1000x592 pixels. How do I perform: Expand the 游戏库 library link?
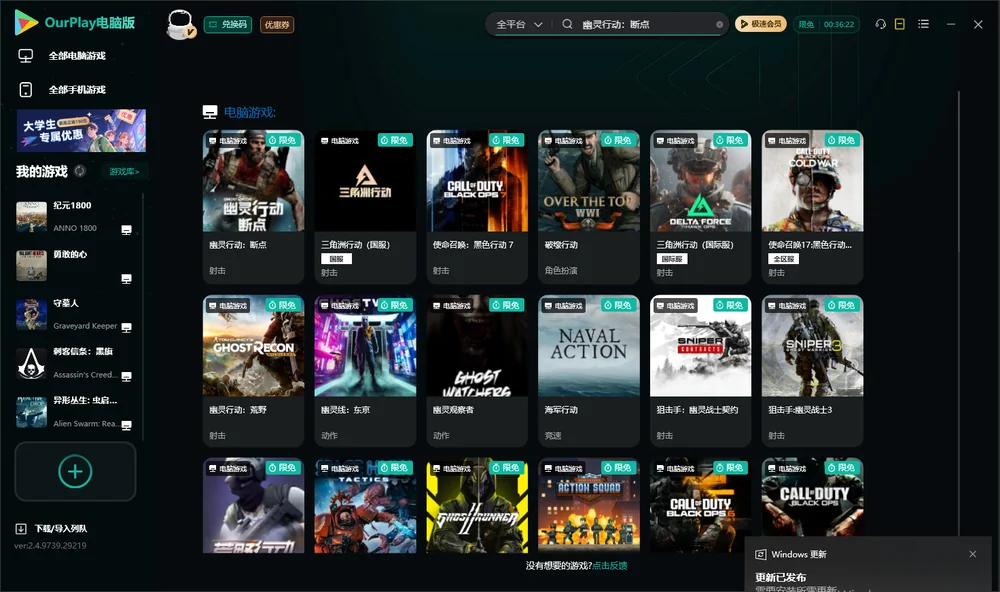pyautogui.click(x=124, y=172)
